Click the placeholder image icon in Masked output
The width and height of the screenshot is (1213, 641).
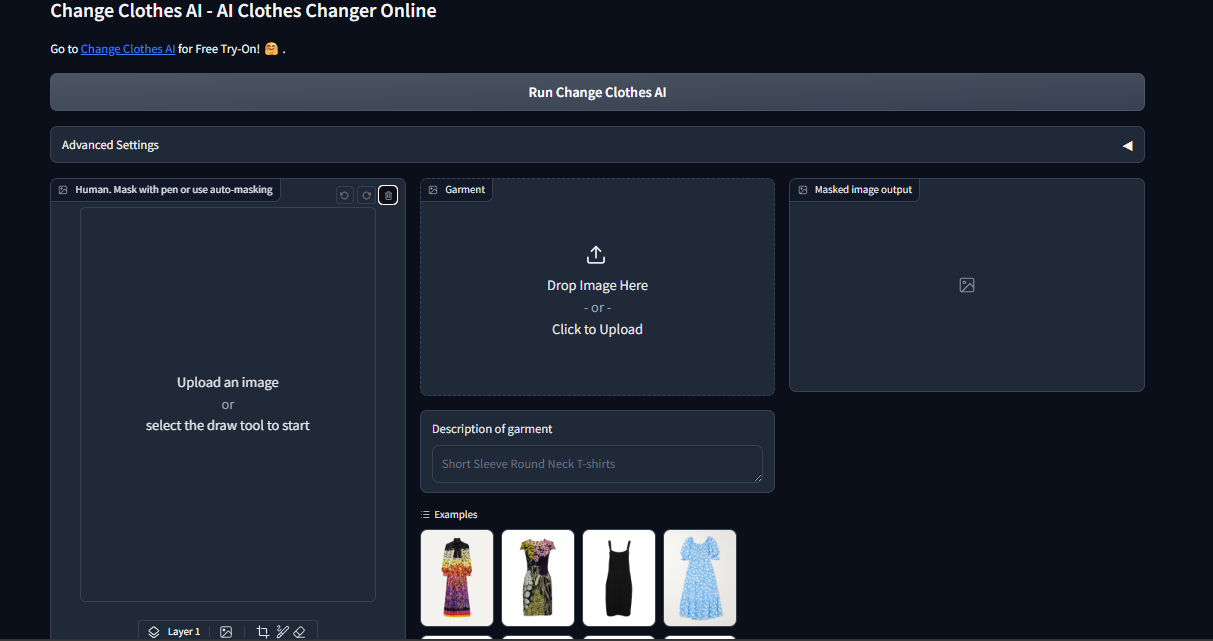(966, 285)
